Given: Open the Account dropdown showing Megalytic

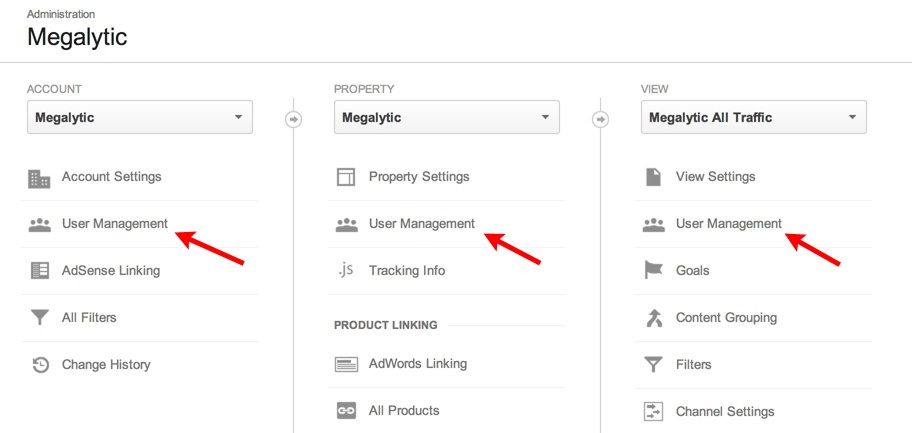Looking at the screenshot, I should tap(140, 118).
